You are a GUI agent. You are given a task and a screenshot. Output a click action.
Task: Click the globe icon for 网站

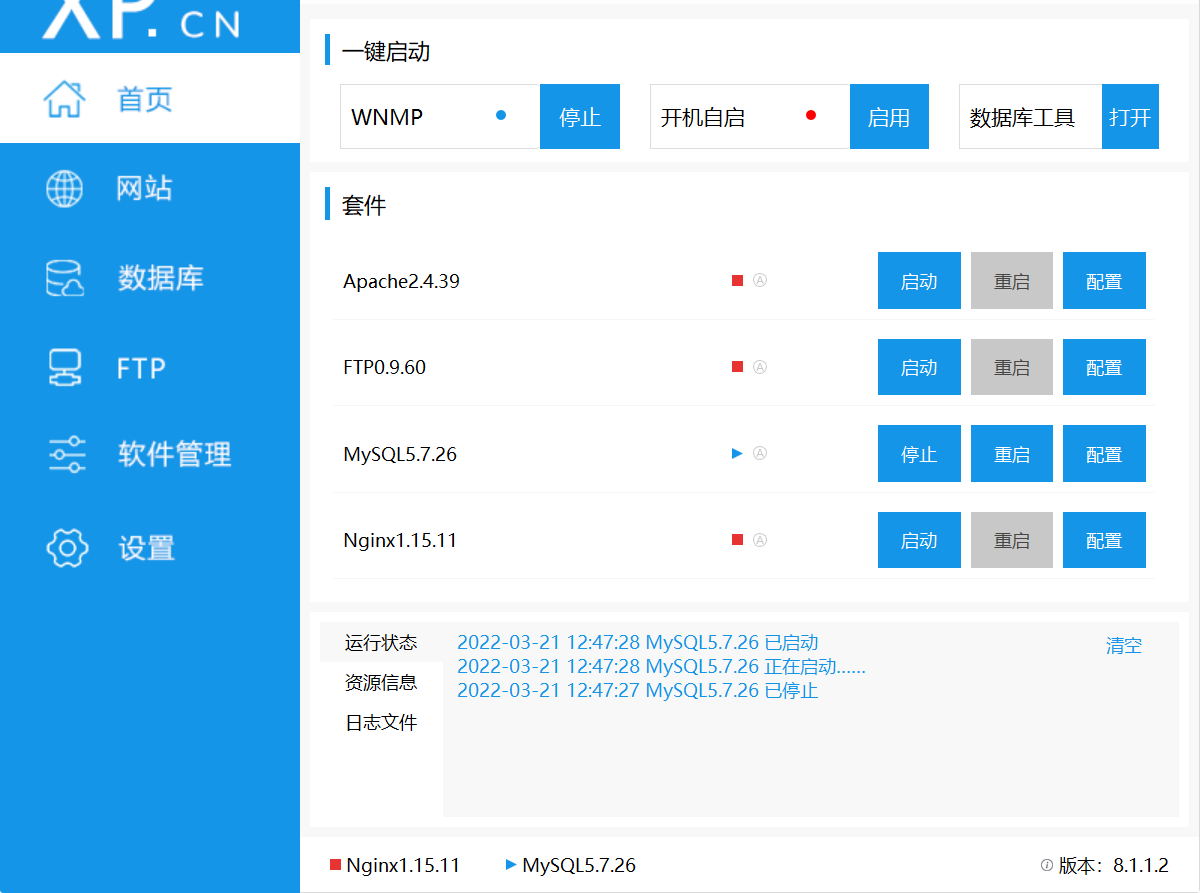coord(65,188)
